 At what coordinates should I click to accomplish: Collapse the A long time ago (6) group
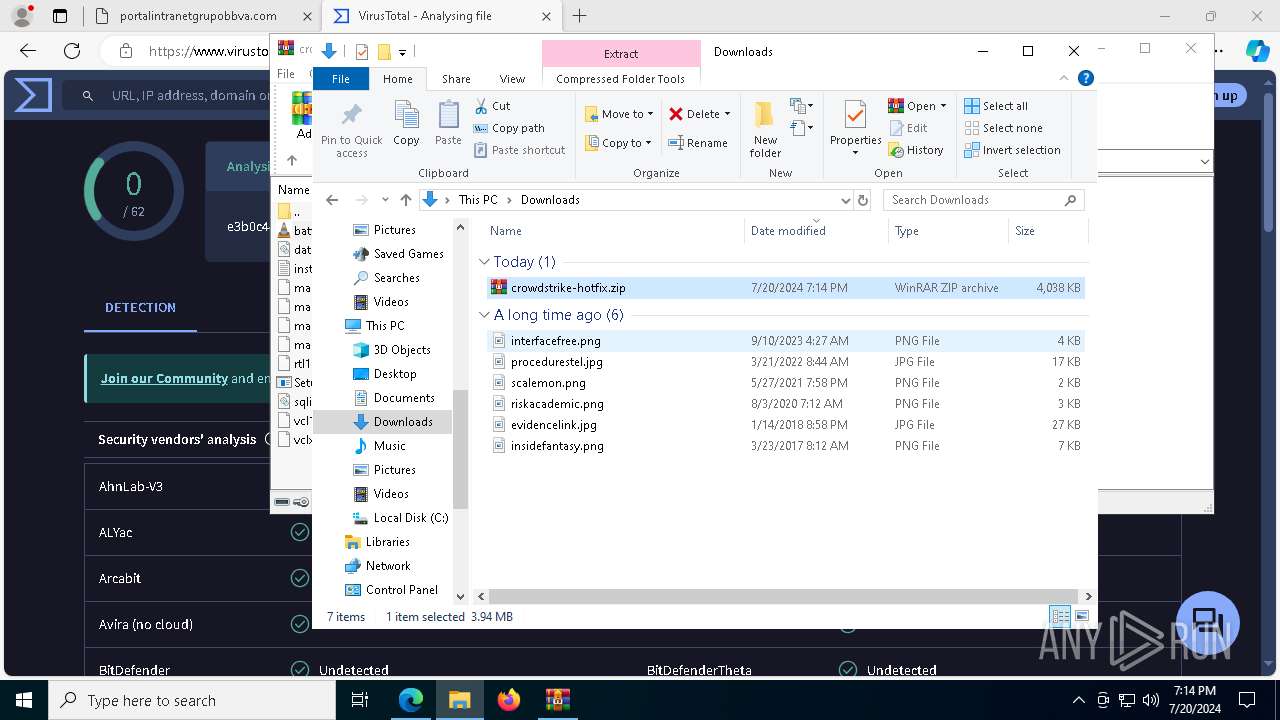coord(484,315)
